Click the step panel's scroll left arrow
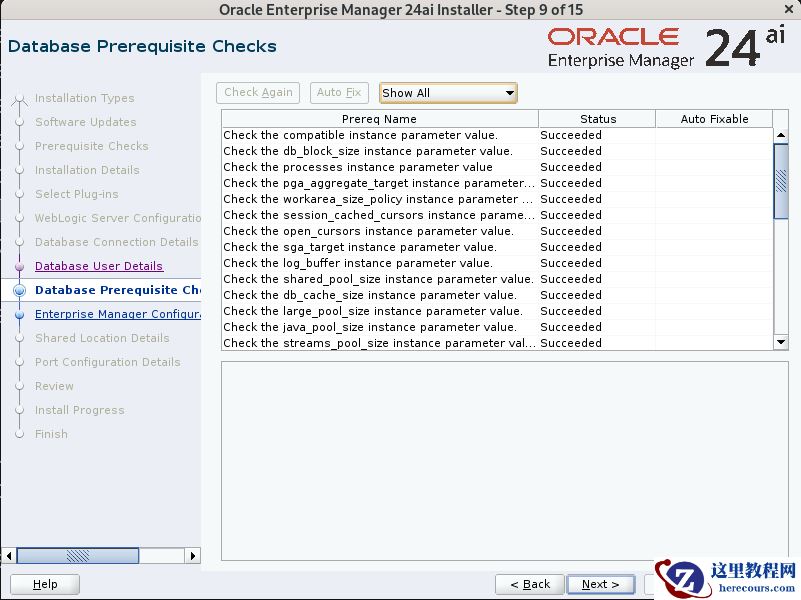The image size is (801, 600). tap(9, 556)
